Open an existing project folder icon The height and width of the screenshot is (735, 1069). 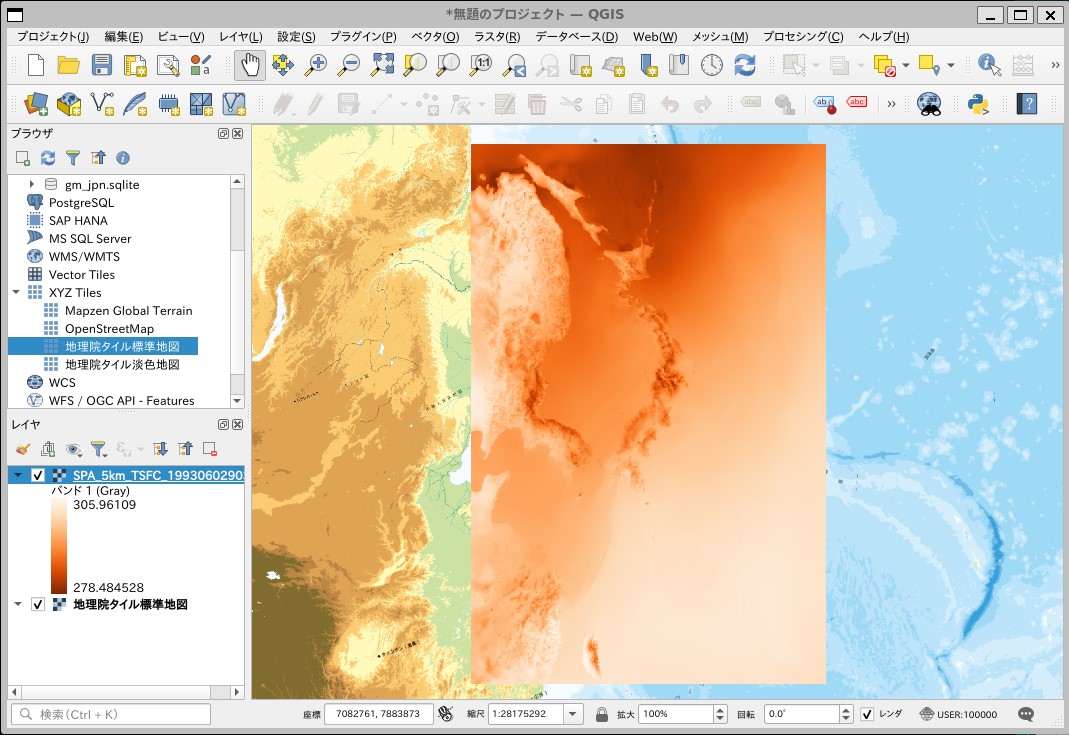[x=68, y=65]
